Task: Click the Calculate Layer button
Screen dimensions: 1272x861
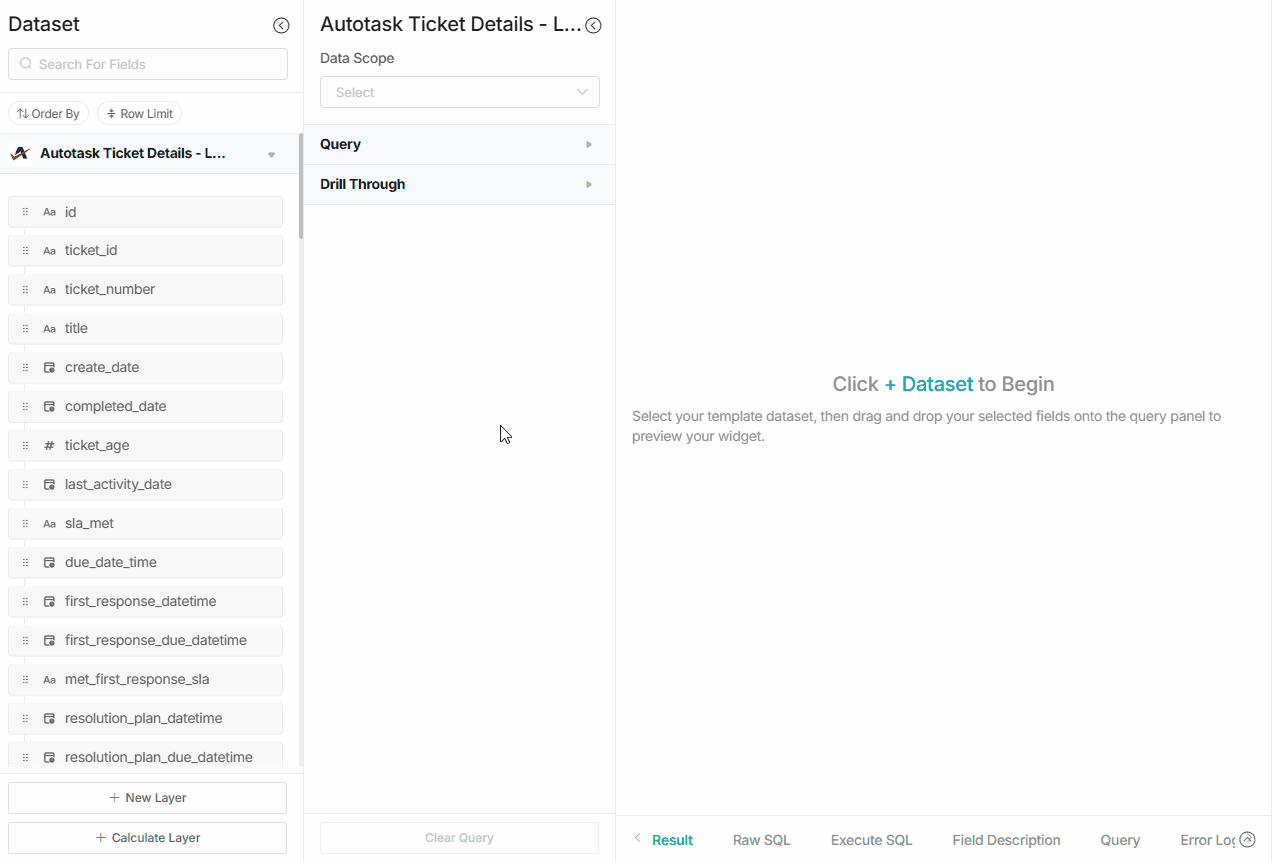Action: (148, 838)
